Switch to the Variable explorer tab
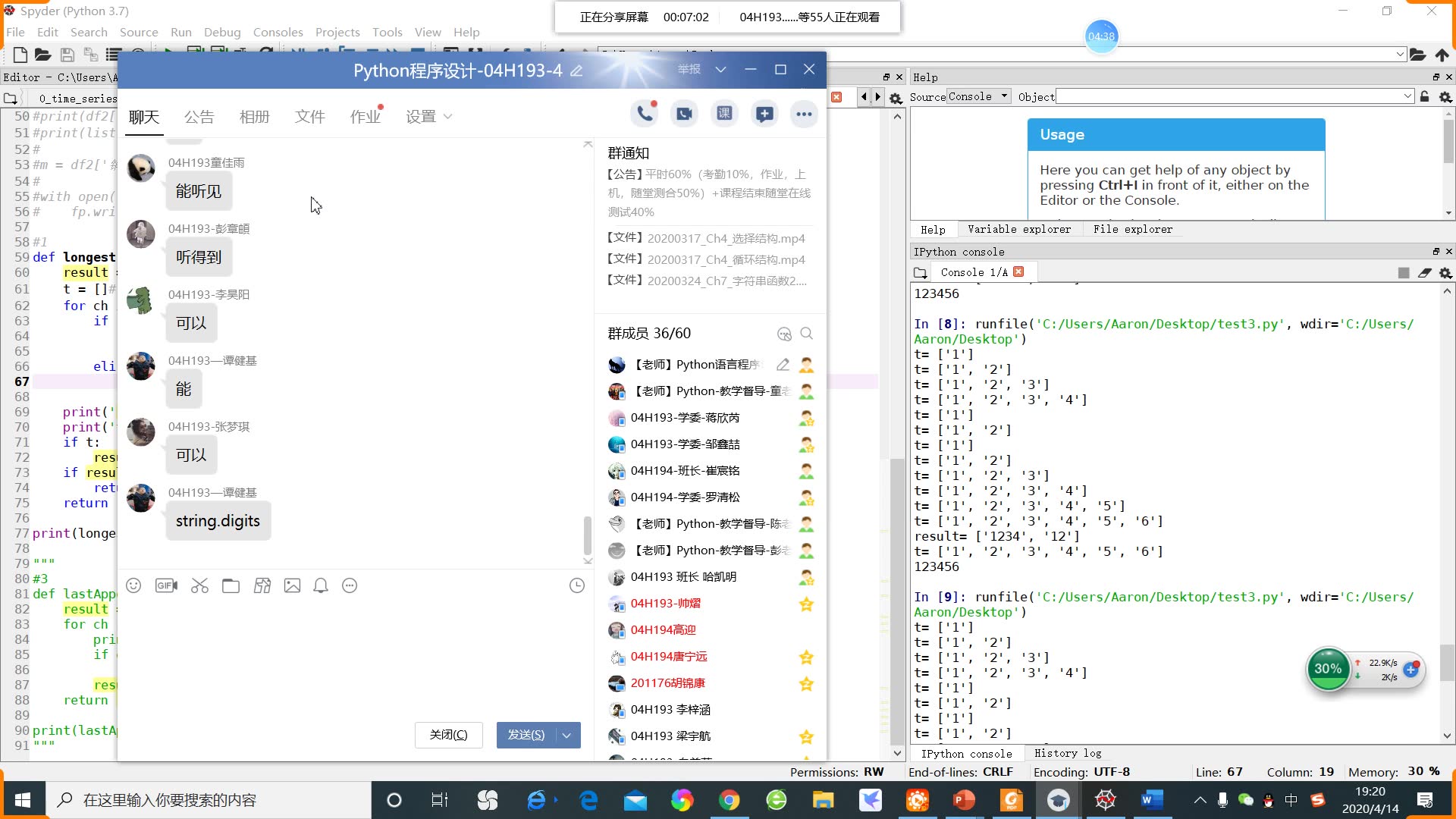This screenshot has height=819, width=1456. [x=1019, y=229]
